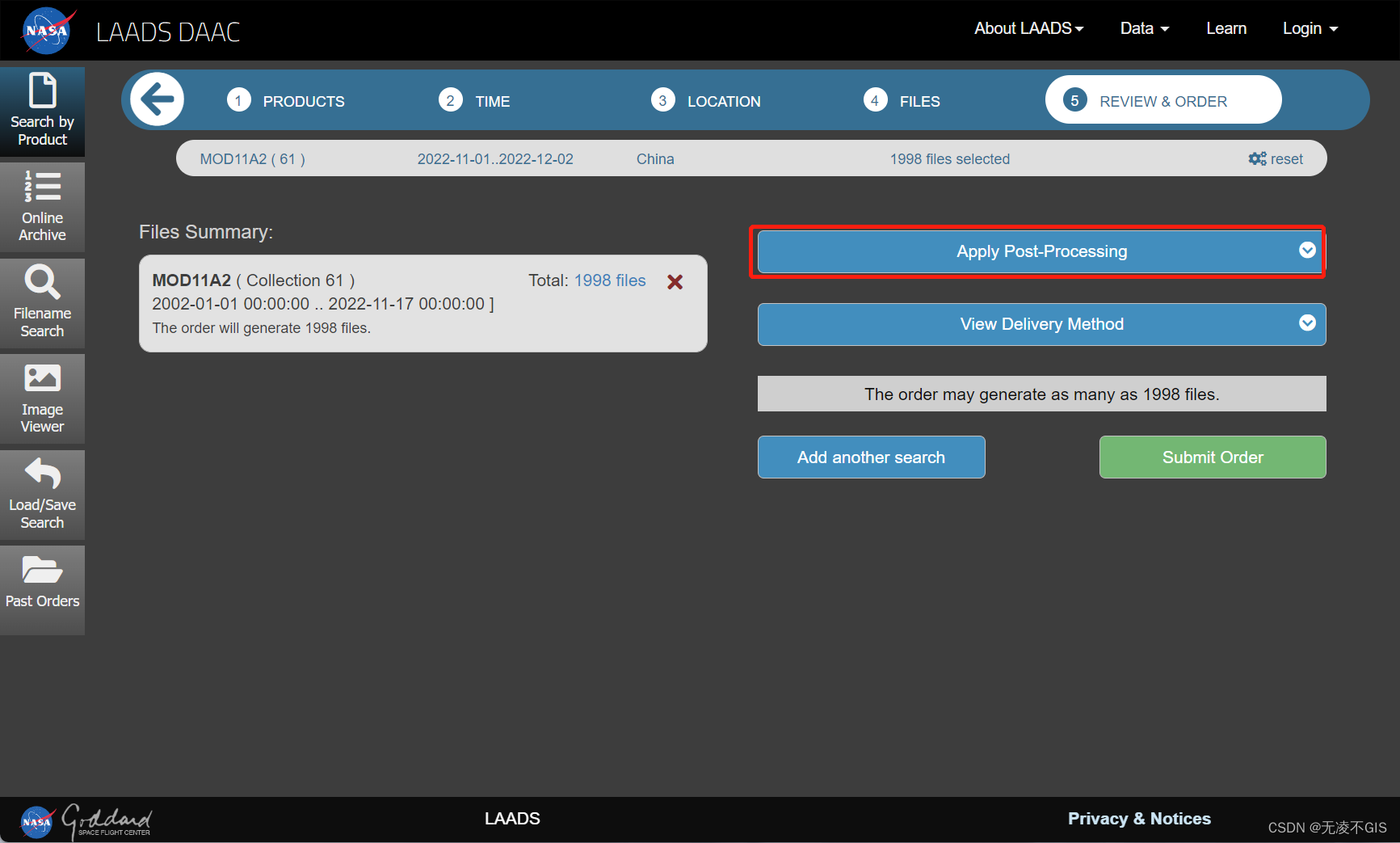Click the NASA Goddard logo in footer

point(86,821)
